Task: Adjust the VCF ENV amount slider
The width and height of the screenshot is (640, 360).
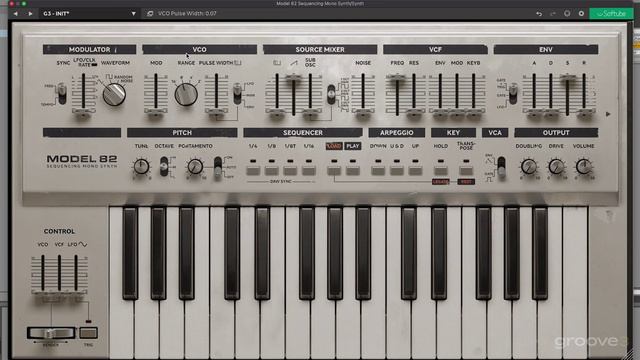Action: pos(440,112)
